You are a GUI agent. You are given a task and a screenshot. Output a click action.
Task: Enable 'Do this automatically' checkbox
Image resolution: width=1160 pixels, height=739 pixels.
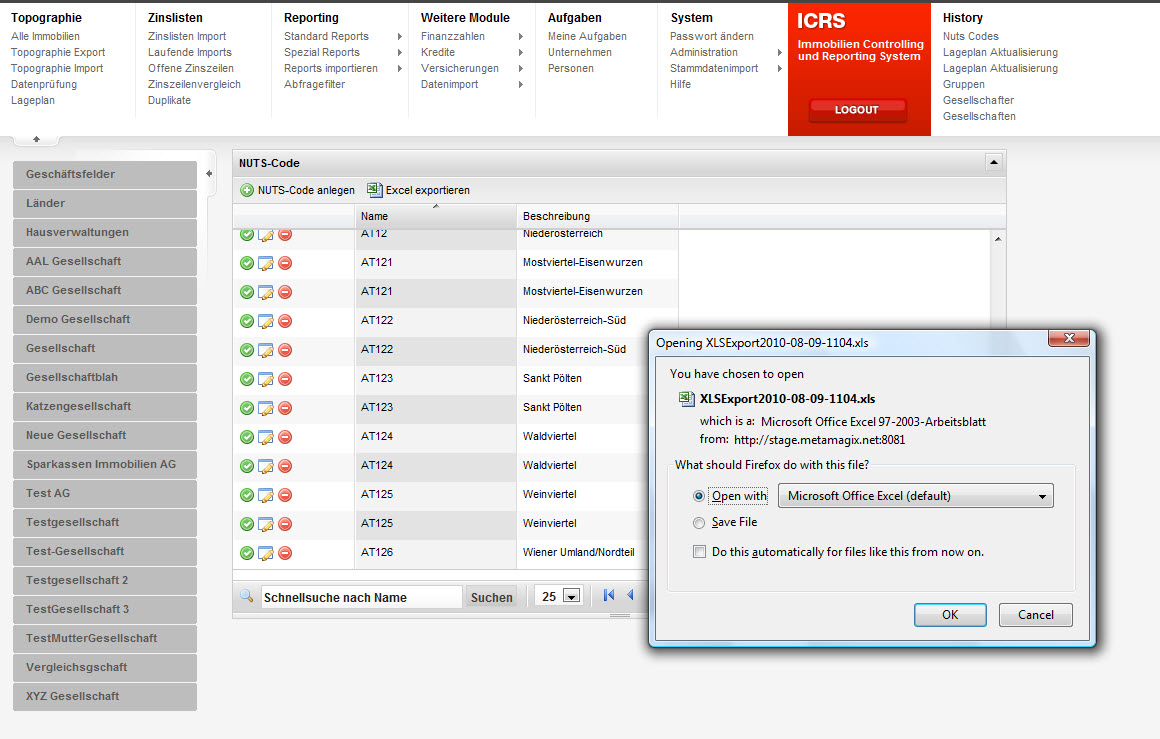699,552
